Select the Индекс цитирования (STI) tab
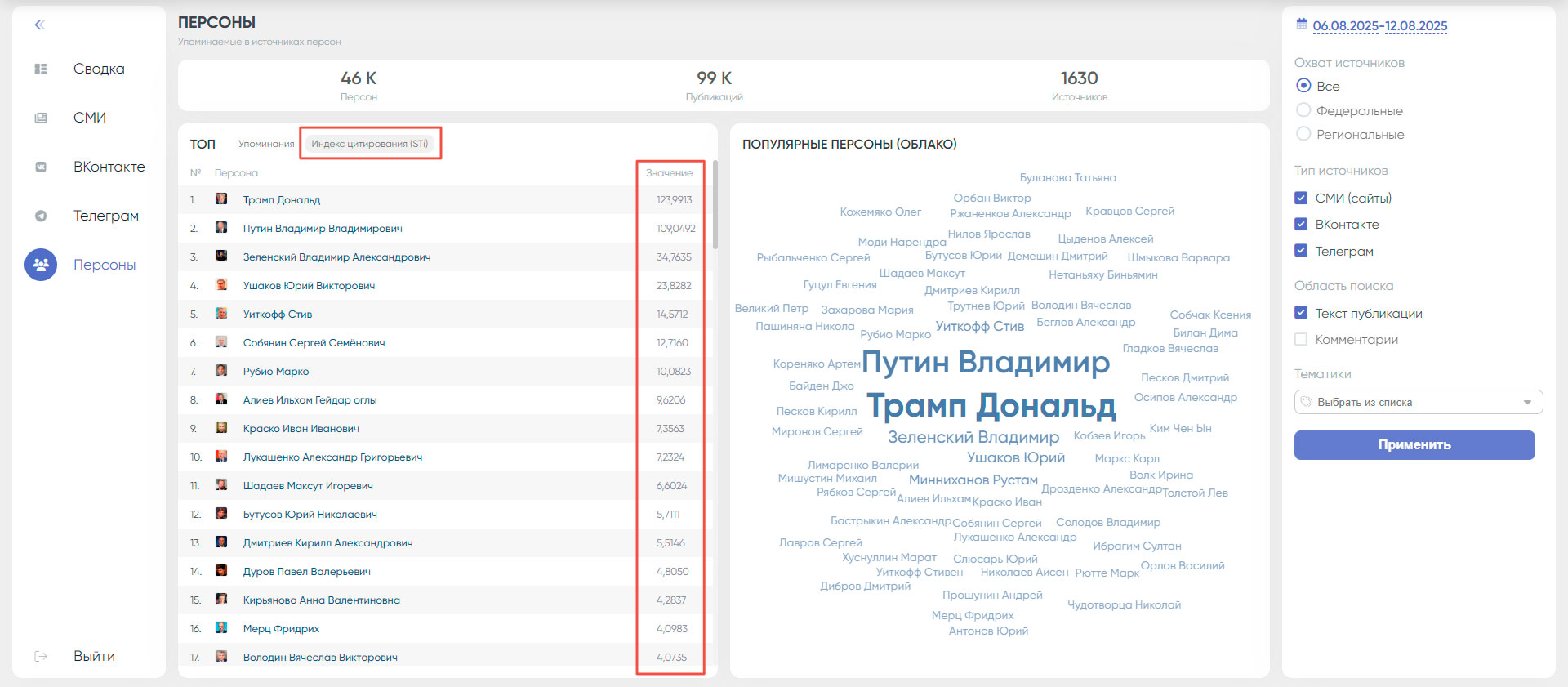Image resolution: width=1568 pixels, height=687 pixels. coord(369,144)
